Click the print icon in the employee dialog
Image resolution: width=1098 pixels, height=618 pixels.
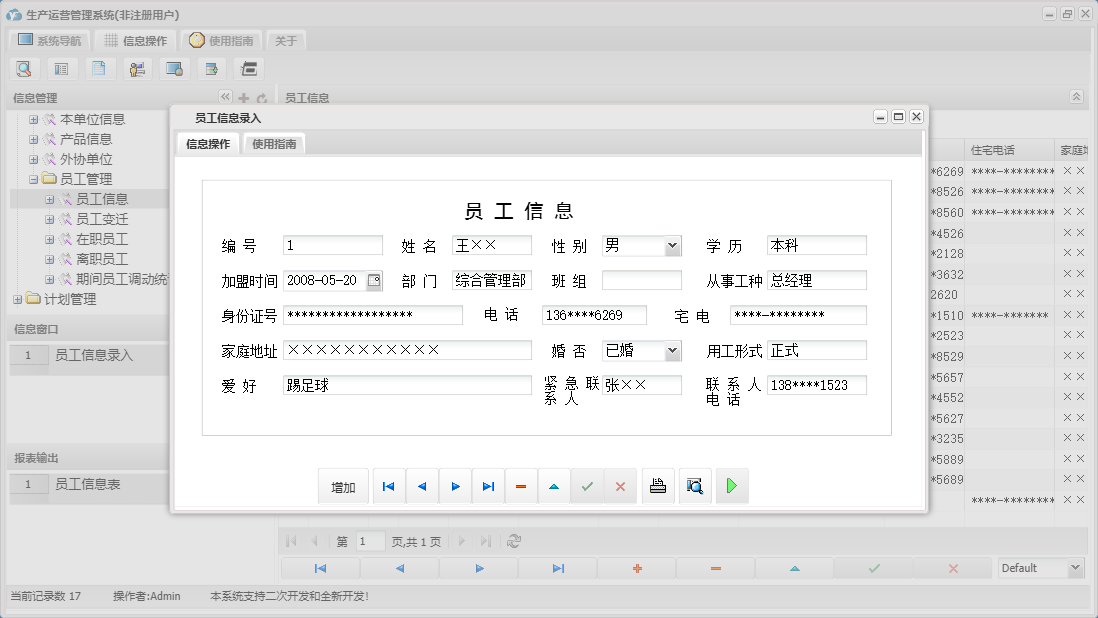658,485
